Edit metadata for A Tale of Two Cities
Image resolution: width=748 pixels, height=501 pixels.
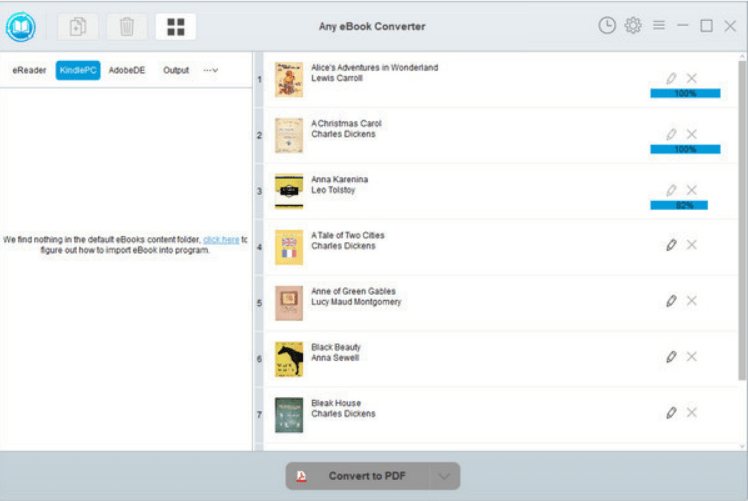click(671, 245)
